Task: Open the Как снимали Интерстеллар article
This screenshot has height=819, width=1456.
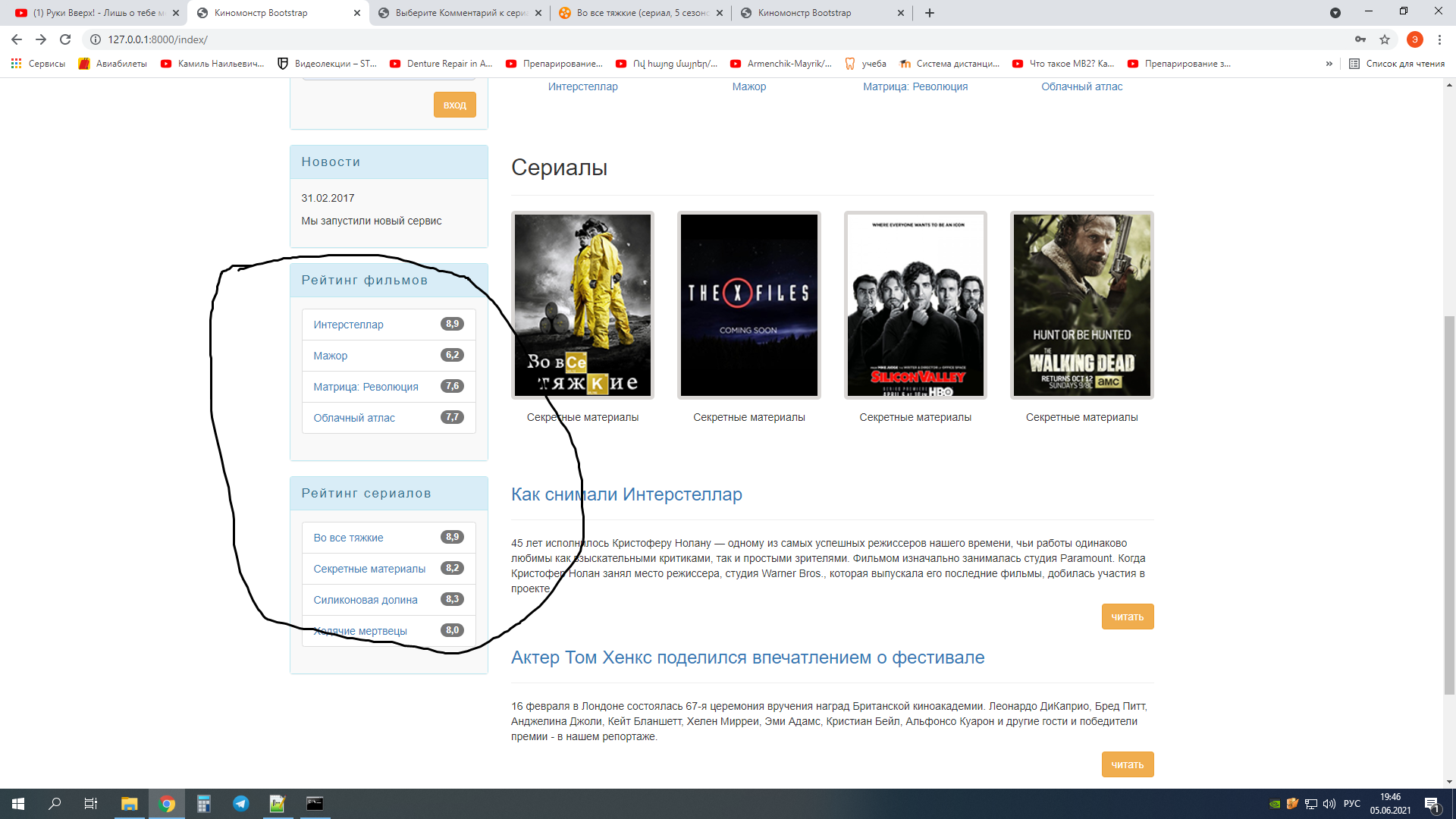Action: pyautogui.click(x=626, y=494)
